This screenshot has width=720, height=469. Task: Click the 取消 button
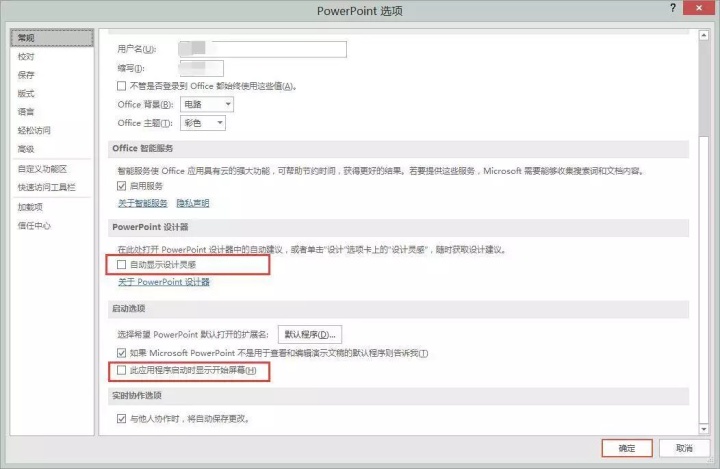point(684,448)
